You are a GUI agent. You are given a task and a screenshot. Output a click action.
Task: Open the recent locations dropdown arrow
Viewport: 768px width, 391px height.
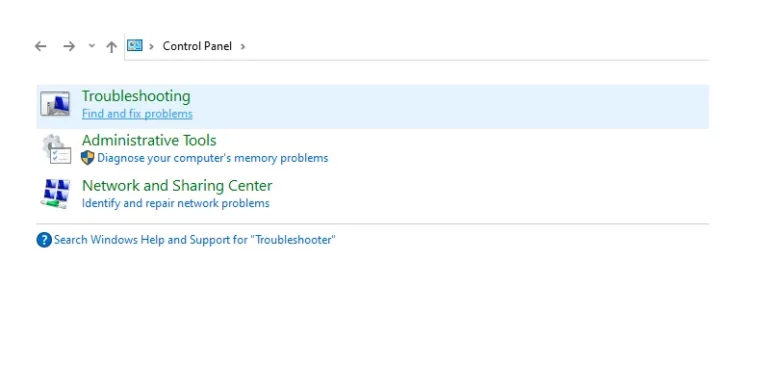pyautogui.click(x=92, y=46)
